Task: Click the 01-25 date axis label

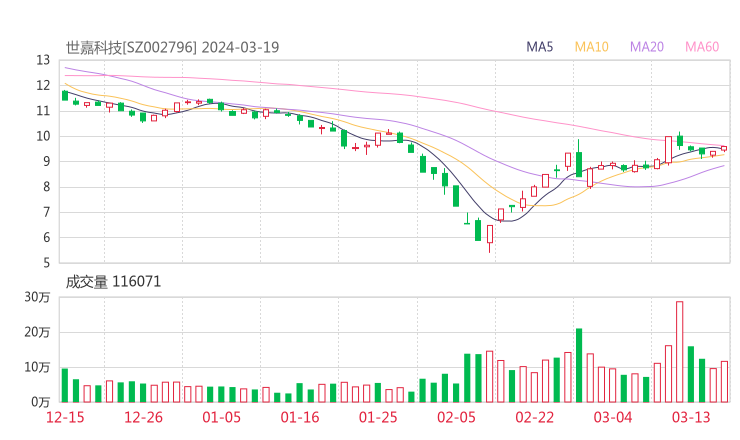Action: 378,417
